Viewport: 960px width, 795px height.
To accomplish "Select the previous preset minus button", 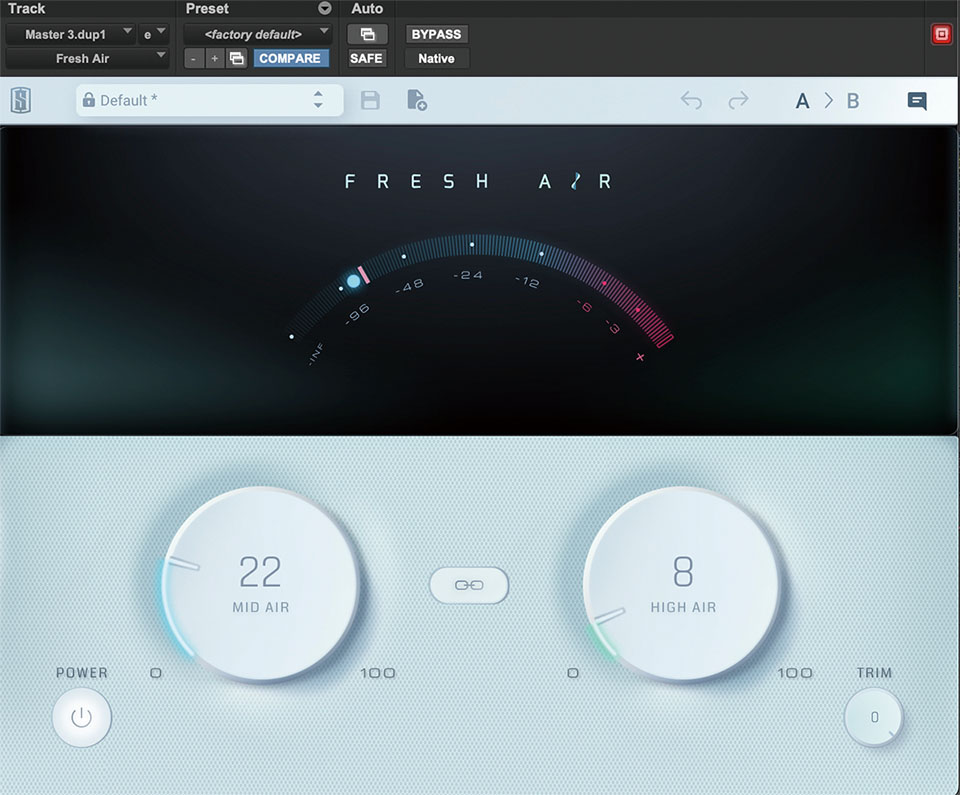I will (x=193, y=59).
